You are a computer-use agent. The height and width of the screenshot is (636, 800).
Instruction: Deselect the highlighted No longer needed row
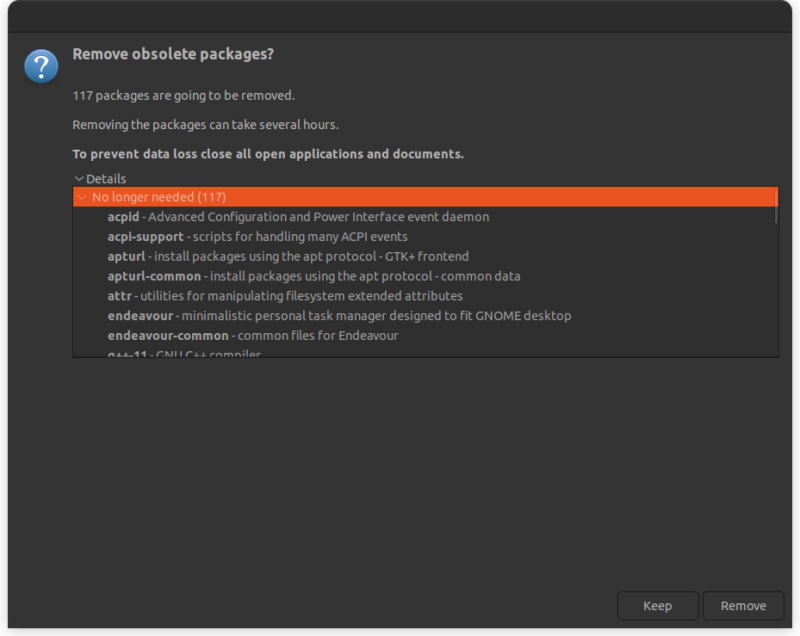point(300,197)
